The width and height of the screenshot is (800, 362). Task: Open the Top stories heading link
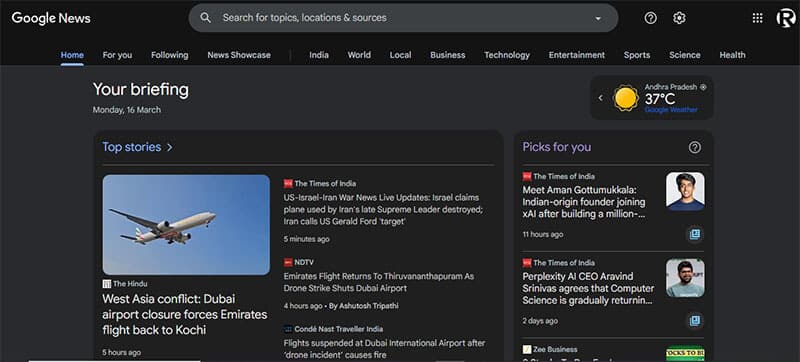click(x=132, y=147)
